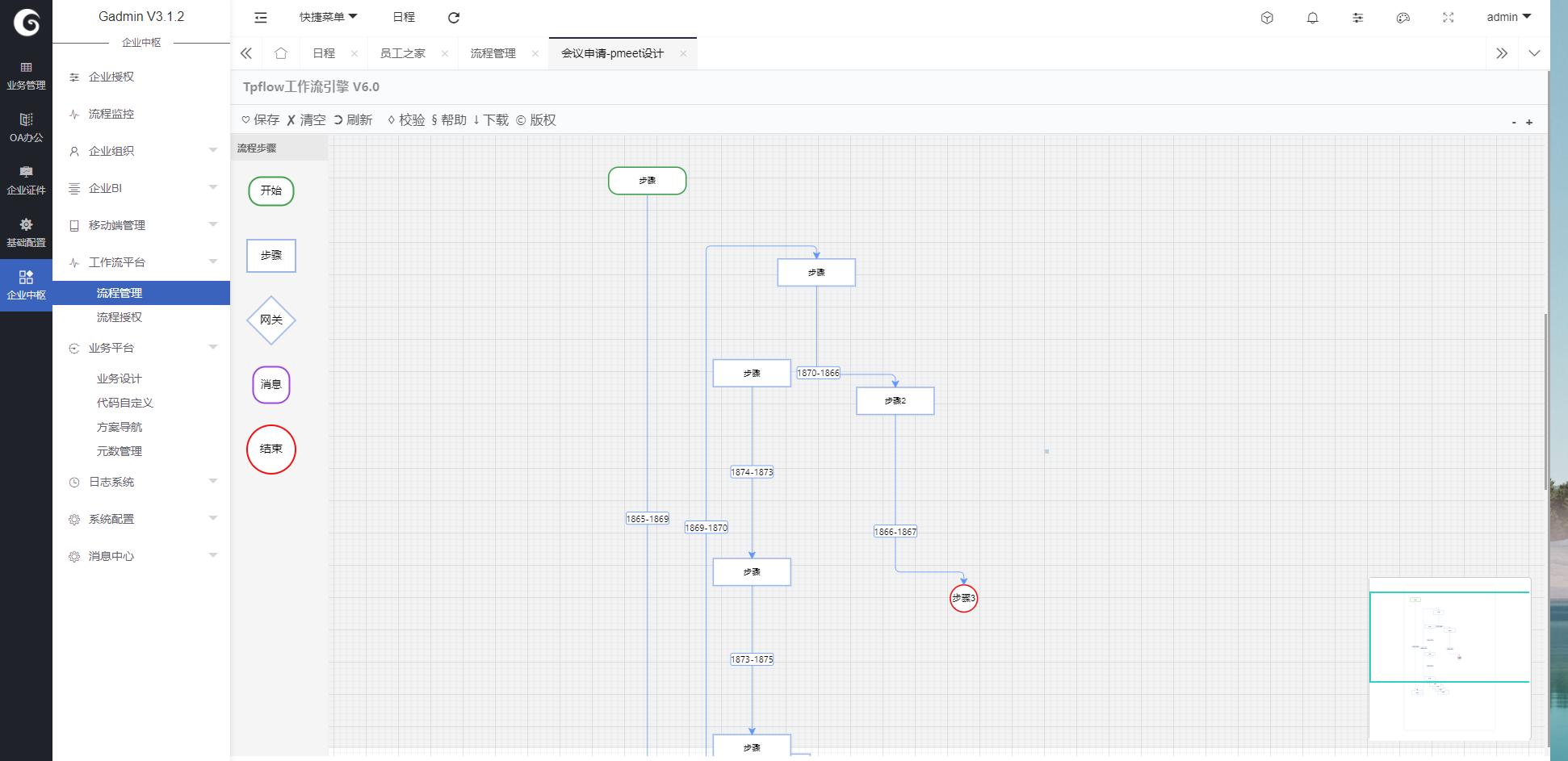
Task: Open the 快捷菜单 dropdown
Action: (x=328, y=17)
